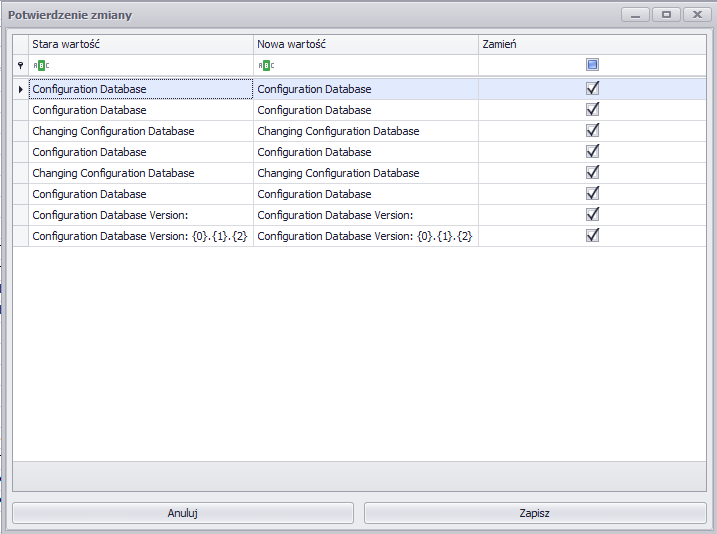
Task: Sort by Stara wartość column header
Action: coord(141,44)
